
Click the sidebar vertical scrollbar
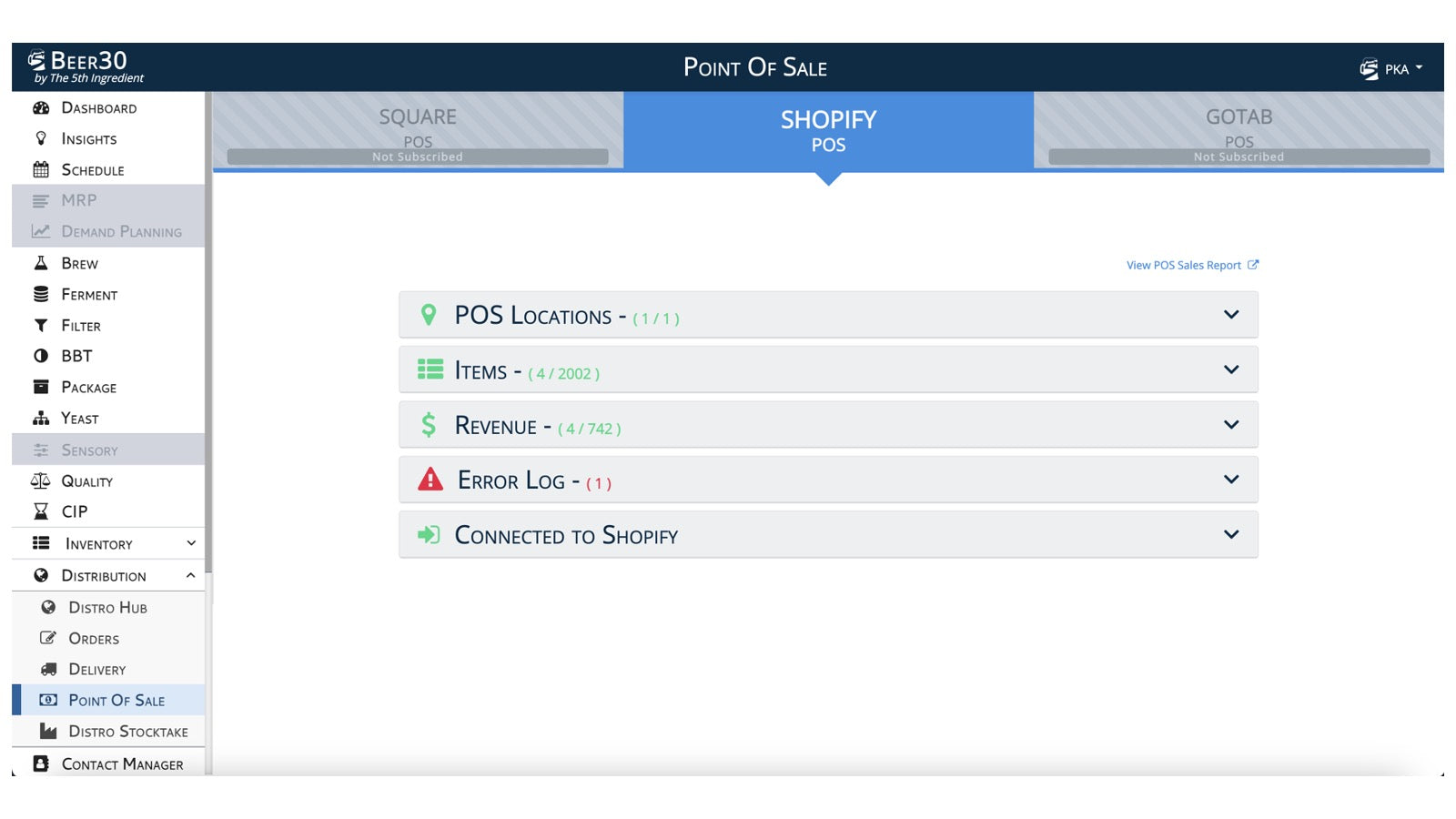208,333
